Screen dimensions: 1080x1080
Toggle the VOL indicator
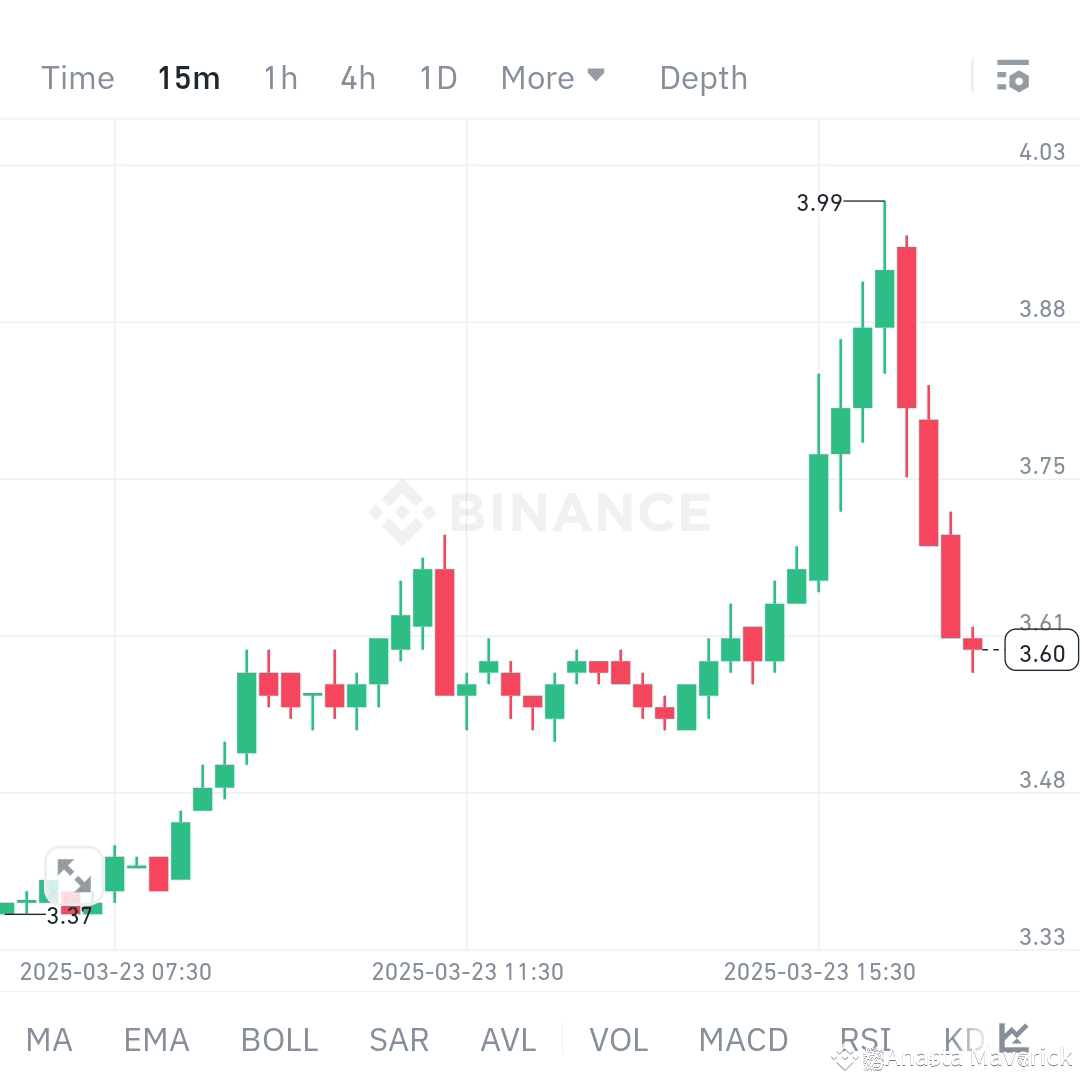(619, 1039)
